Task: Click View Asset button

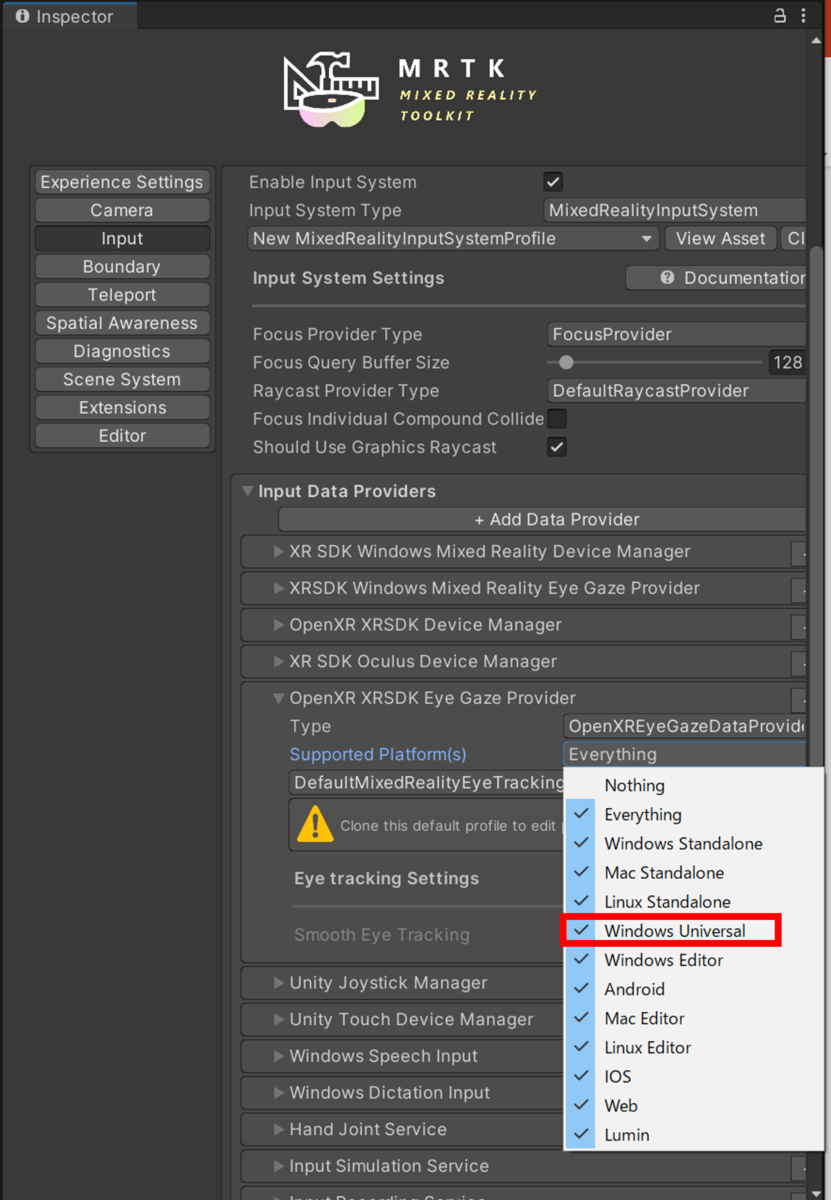Action: pos(721,239)
